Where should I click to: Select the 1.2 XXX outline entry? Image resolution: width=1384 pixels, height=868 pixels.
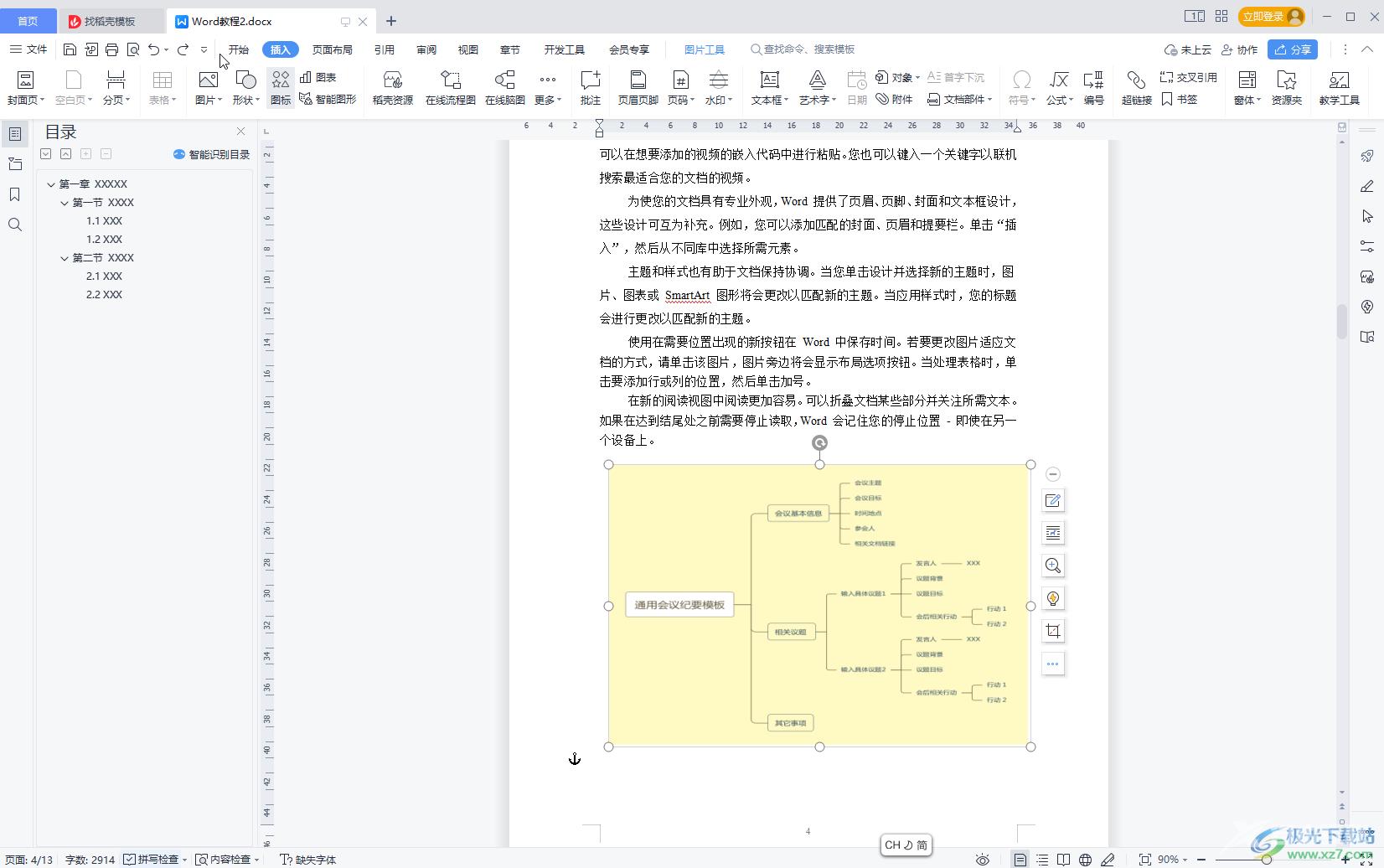(x=104, y=239)
